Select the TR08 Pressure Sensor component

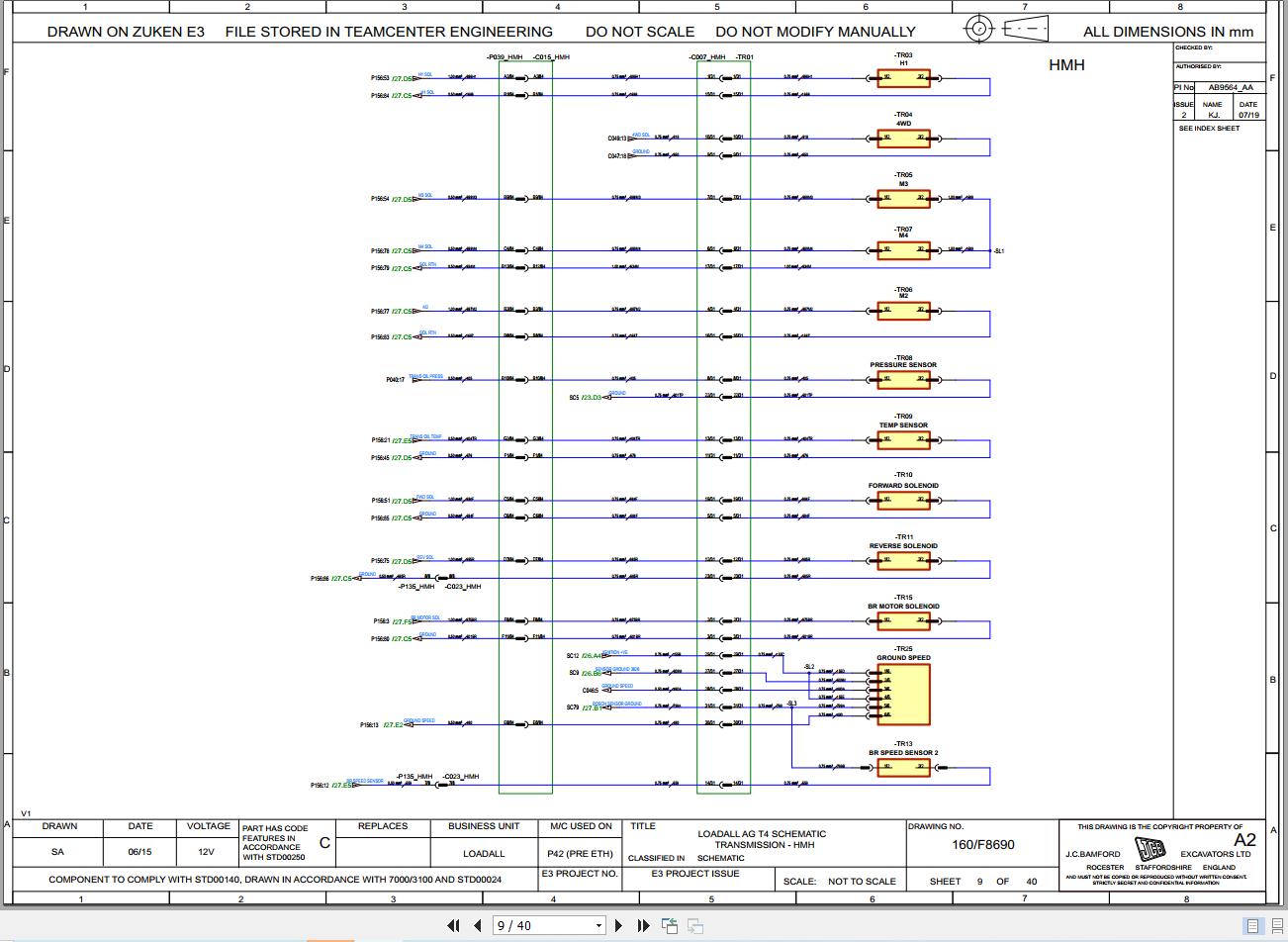[903, 381]
